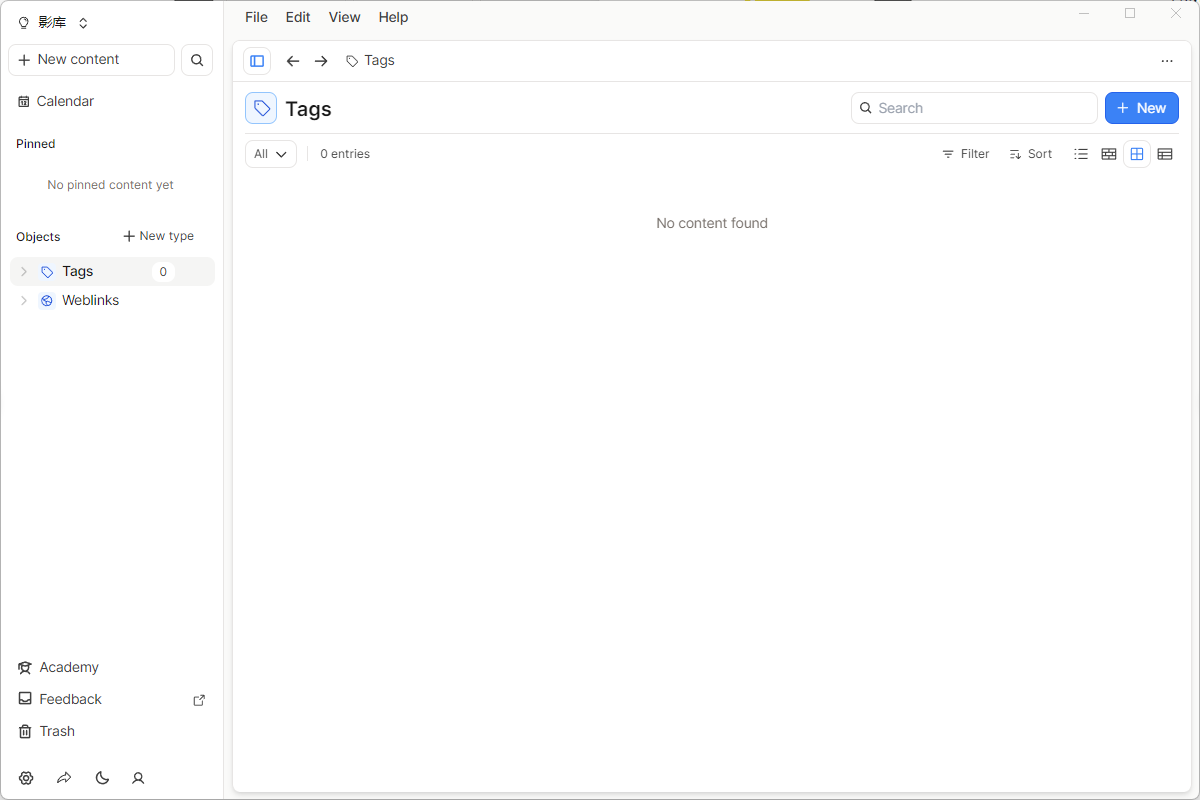Image resolution: width=1200 pixels, height=800 pixels.
Task: Switch to table view layout
Action: [1165, 154]
